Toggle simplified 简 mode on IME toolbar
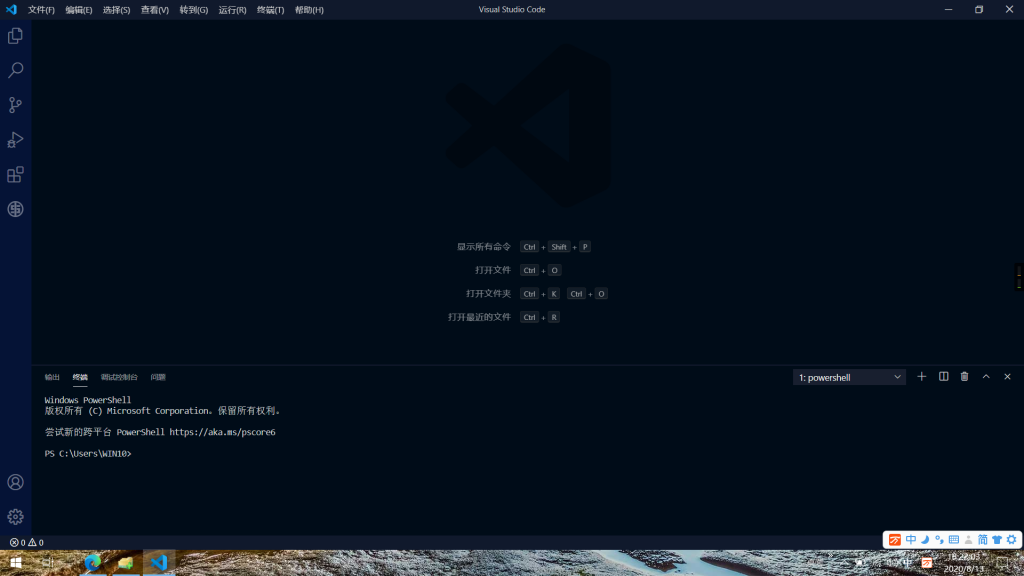 pyautogui.click(x=982, y=540)
